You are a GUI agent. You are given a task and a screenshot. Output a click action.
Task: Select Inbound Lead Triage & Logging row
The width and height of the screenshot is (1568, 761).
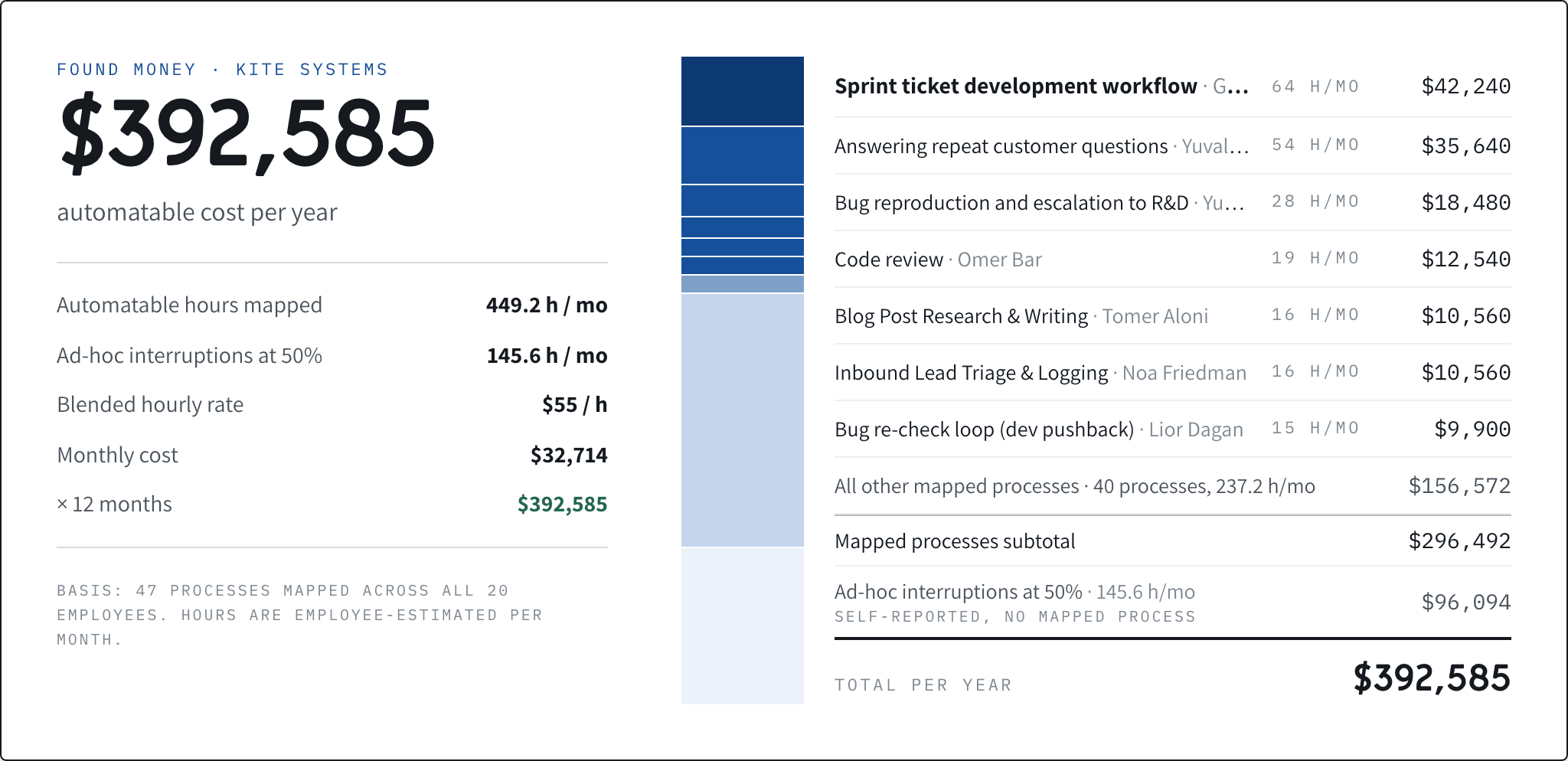pyautogui.click(x=1173, y=372)
